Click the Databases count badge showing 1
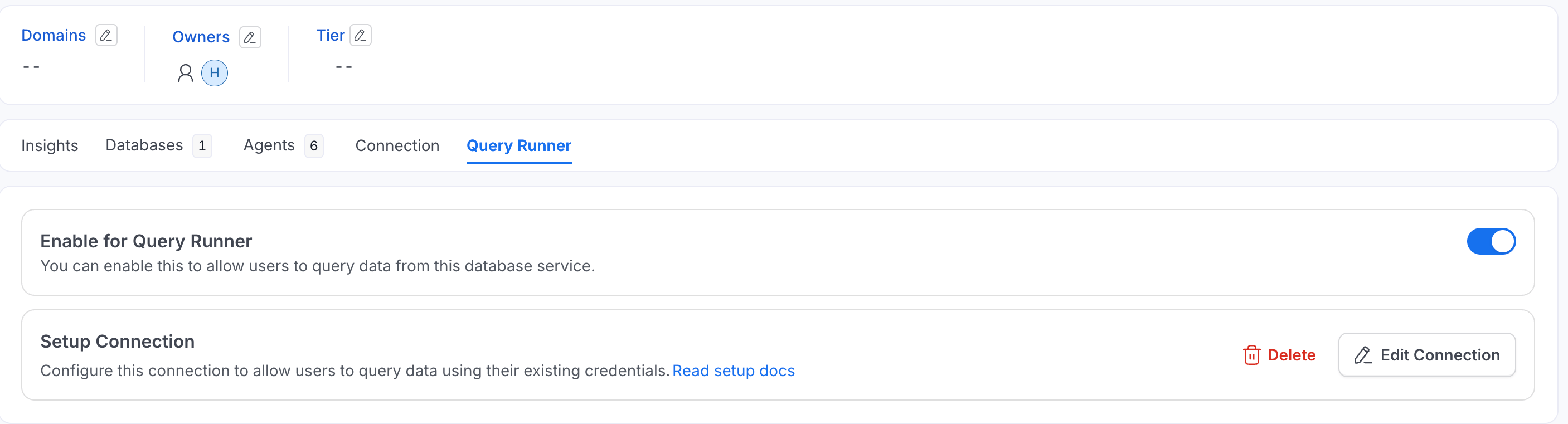The width and height of the screenshot is (1568, 424). pos(202,146)
